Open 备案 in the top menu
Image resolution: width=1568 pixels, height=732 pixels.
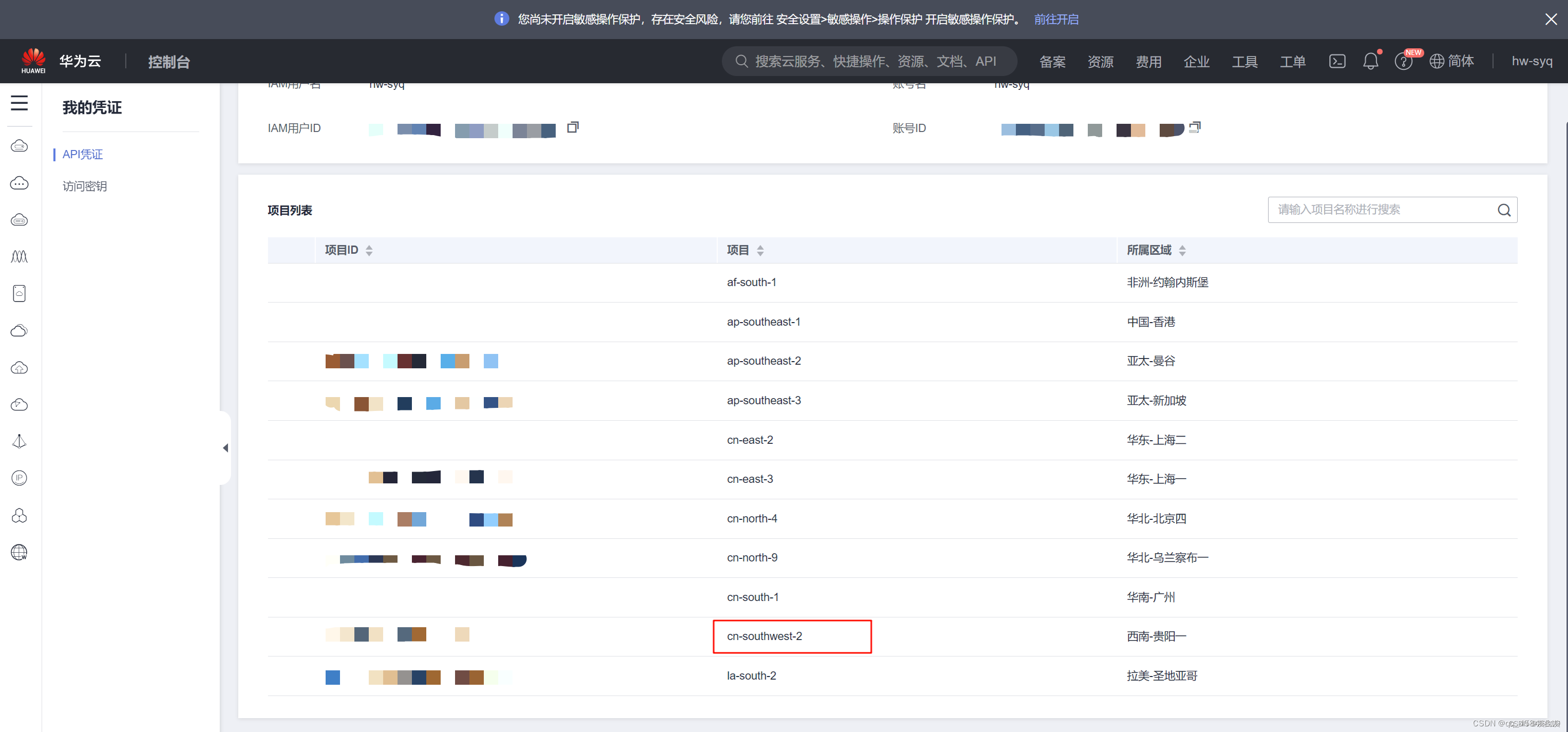pos(1052,62)
